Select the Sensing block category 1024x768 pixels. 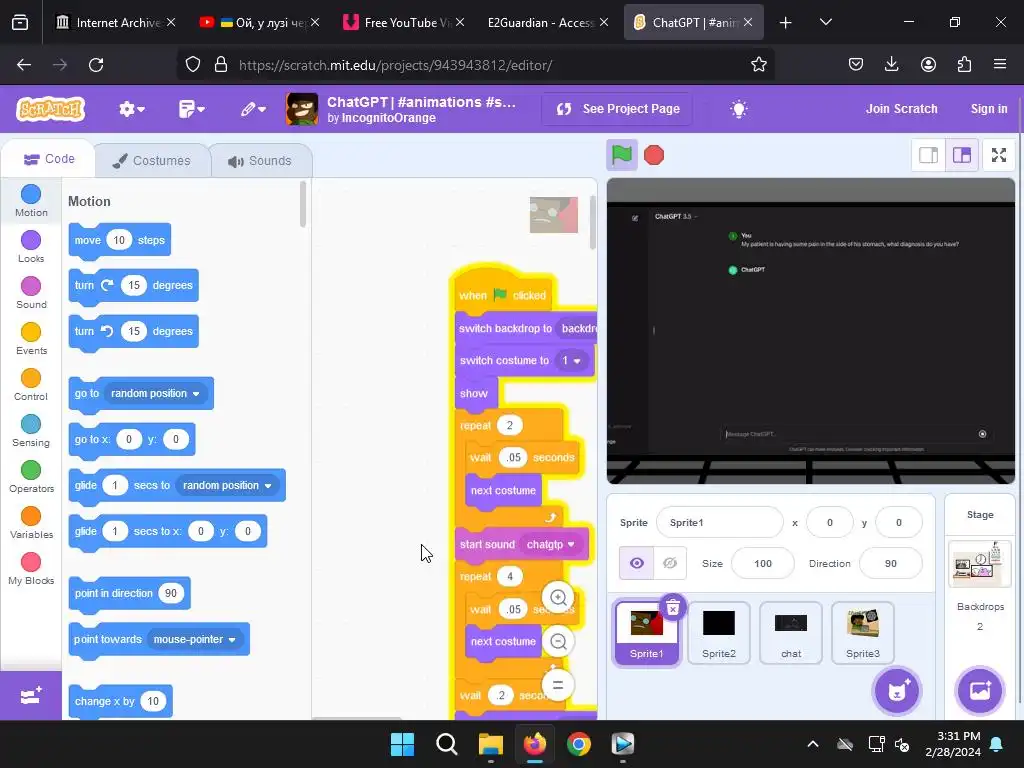tap(31, 430)
